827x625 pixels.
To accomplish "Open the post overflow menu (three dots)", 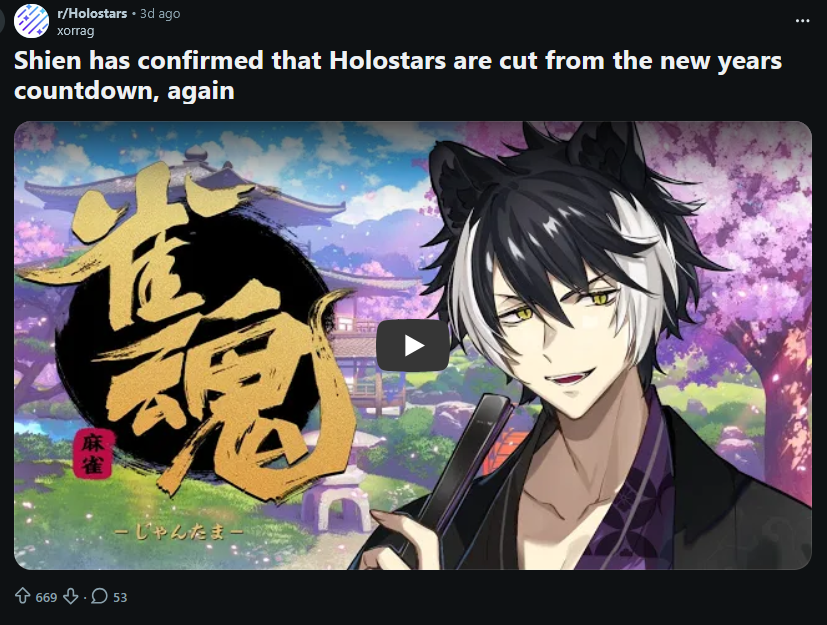I will [x=802, y=21].
